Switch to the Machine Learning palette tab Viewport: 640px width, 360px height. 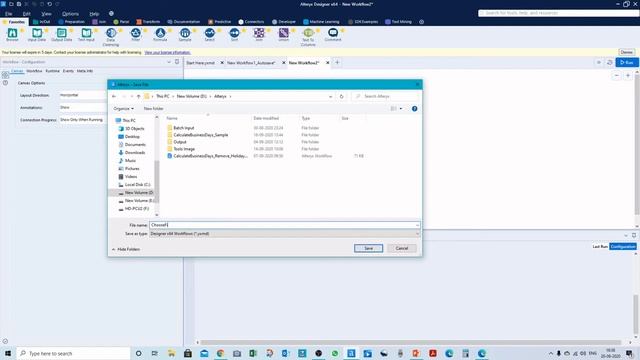pyautogui.click(x=321, y=22)
